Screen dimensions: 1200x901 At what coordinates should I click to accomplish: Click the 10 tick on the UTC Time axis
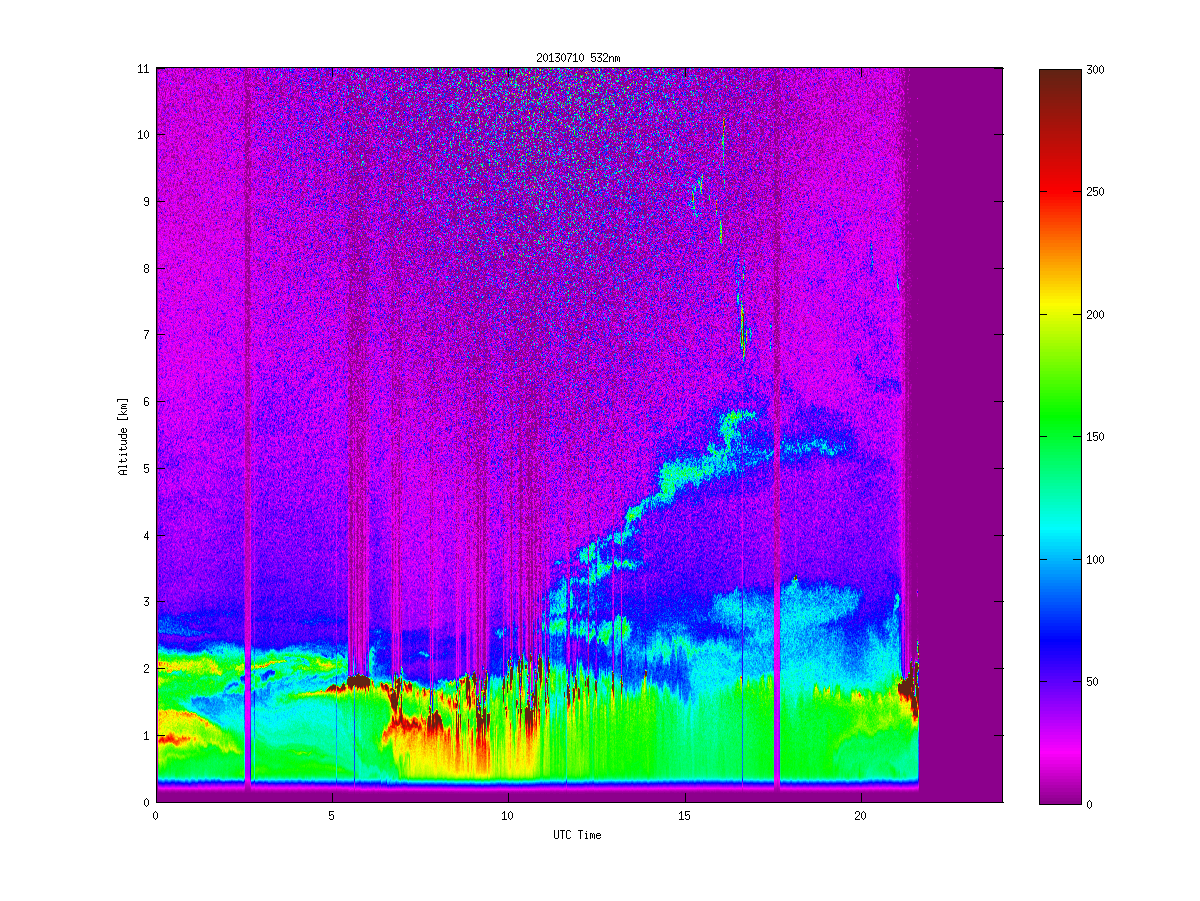coord(508,815)
